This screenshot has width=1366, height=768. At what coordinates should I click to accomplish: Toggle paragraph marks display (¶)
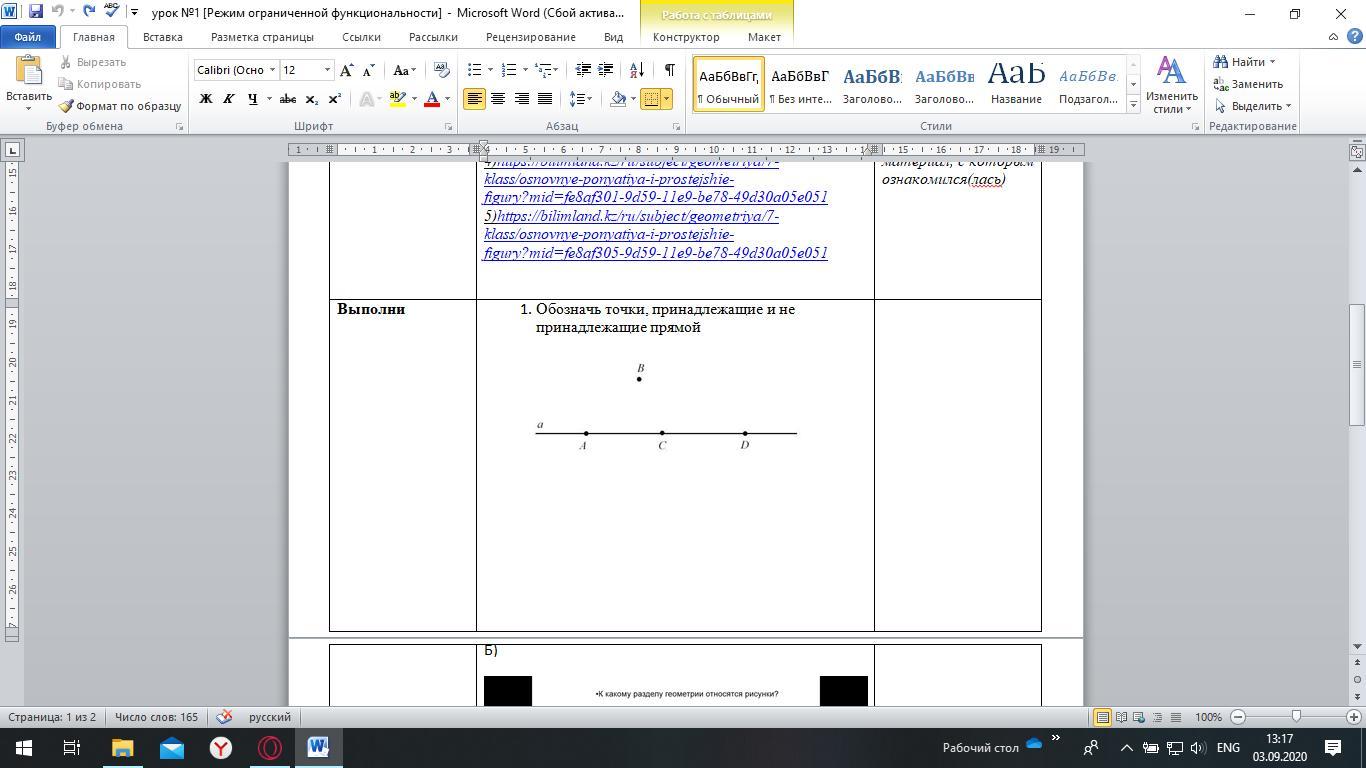(x=669, y=70)
